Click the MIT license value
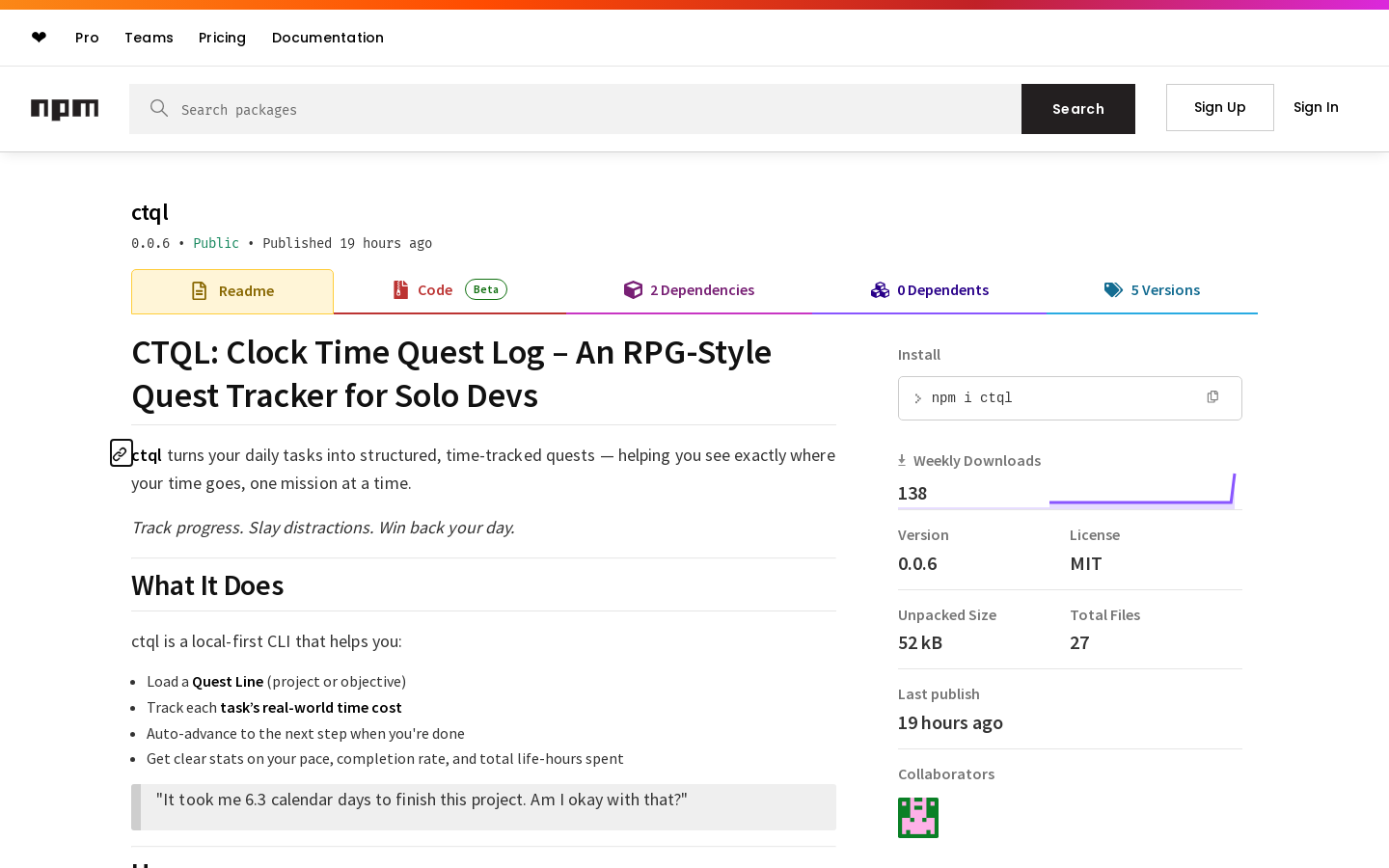 click(1086, 564)
